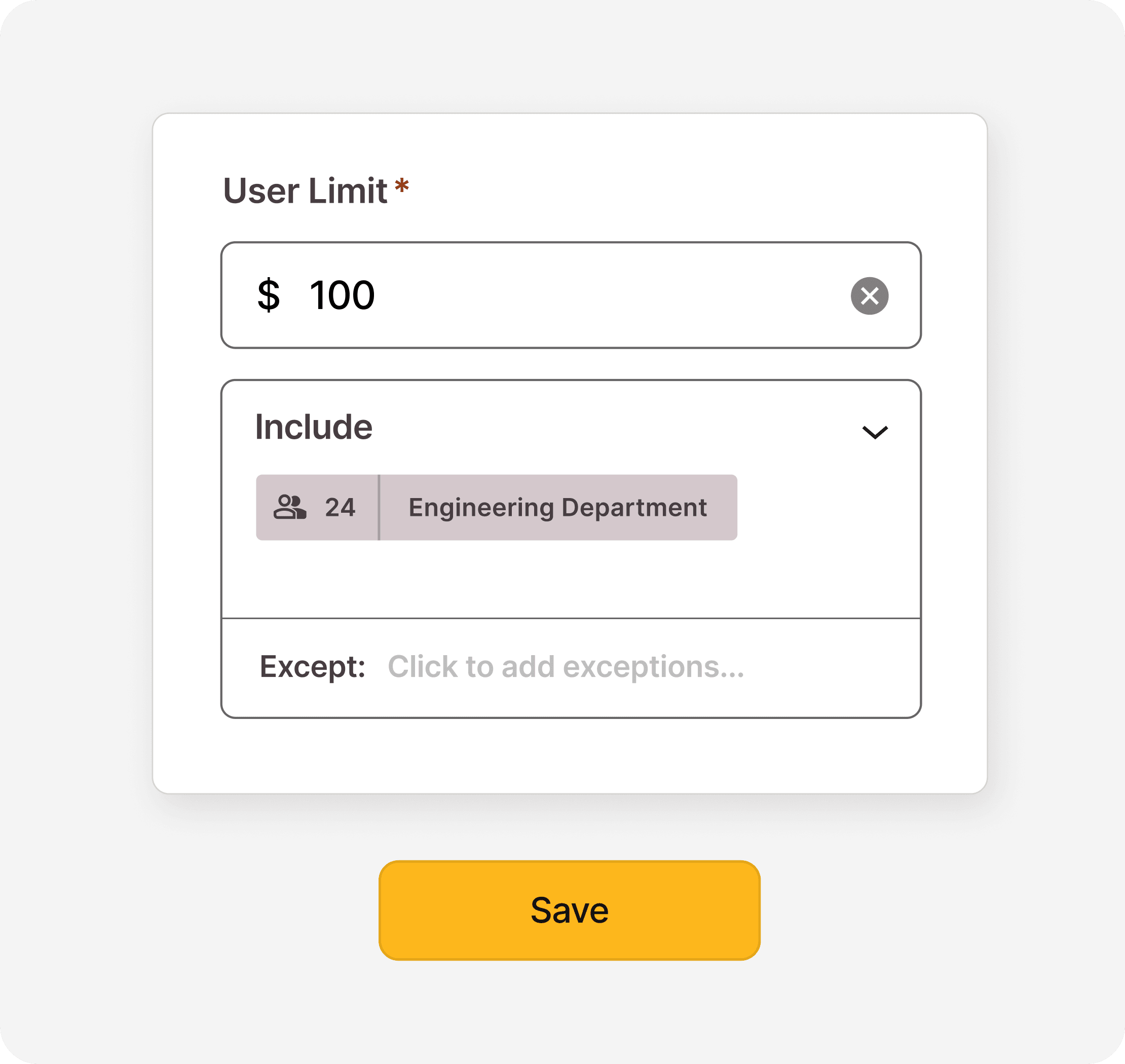
Task: Click the group members icon on the Engineering tag
Action: [x=291, y=507]
